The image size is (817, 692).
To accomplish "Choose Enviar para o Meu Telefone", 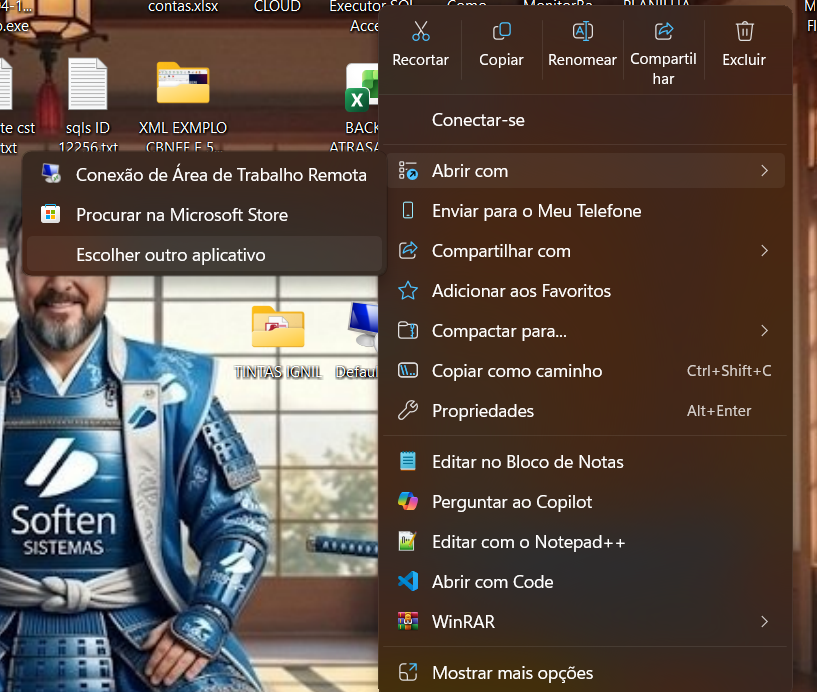I will 586,211.
